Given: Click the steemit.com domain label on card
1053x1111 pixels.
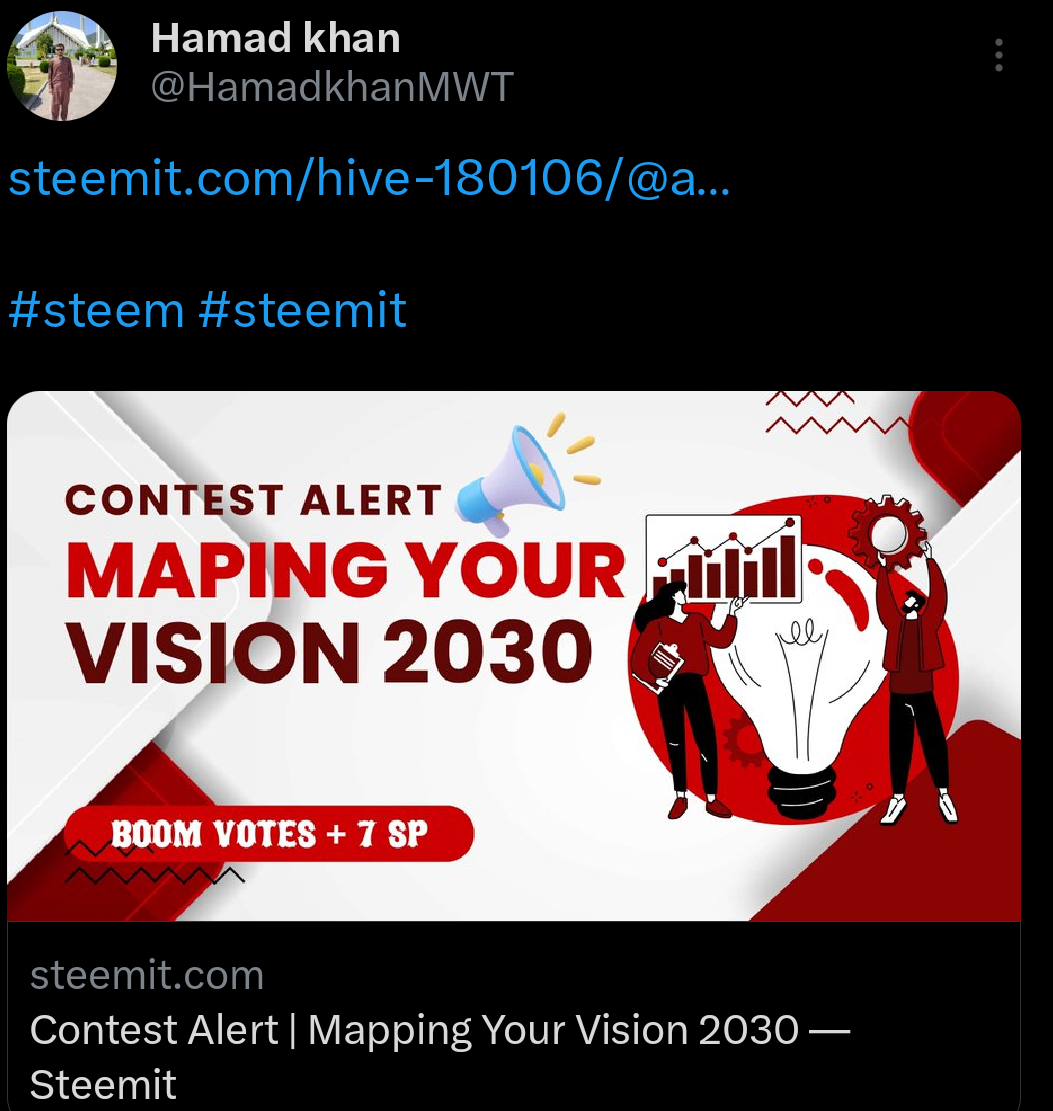Looking at the screenshot, I should click(x=147, y=975).
